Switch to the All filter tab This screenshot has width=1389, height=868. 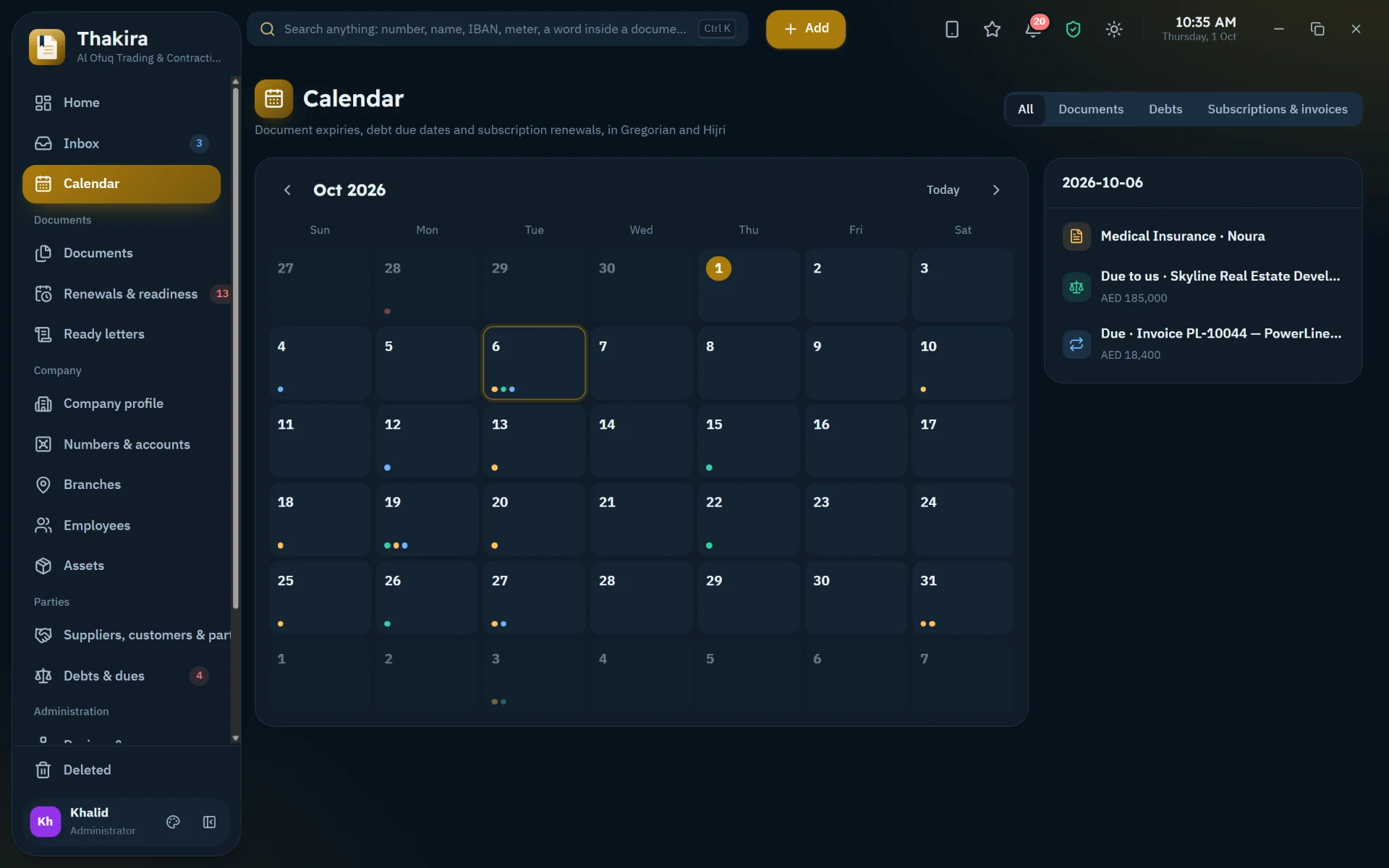click(x=1025, y=109)
